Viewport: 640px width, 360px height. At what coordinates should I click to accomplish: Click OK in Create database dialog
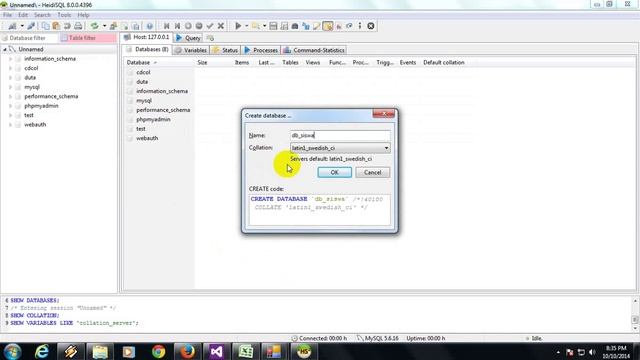(x=334, y=172)
